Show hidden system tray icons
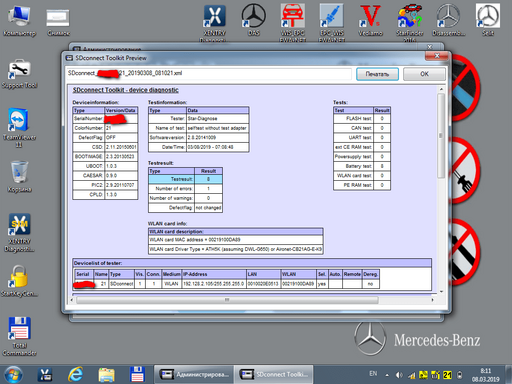 [387, 375]
